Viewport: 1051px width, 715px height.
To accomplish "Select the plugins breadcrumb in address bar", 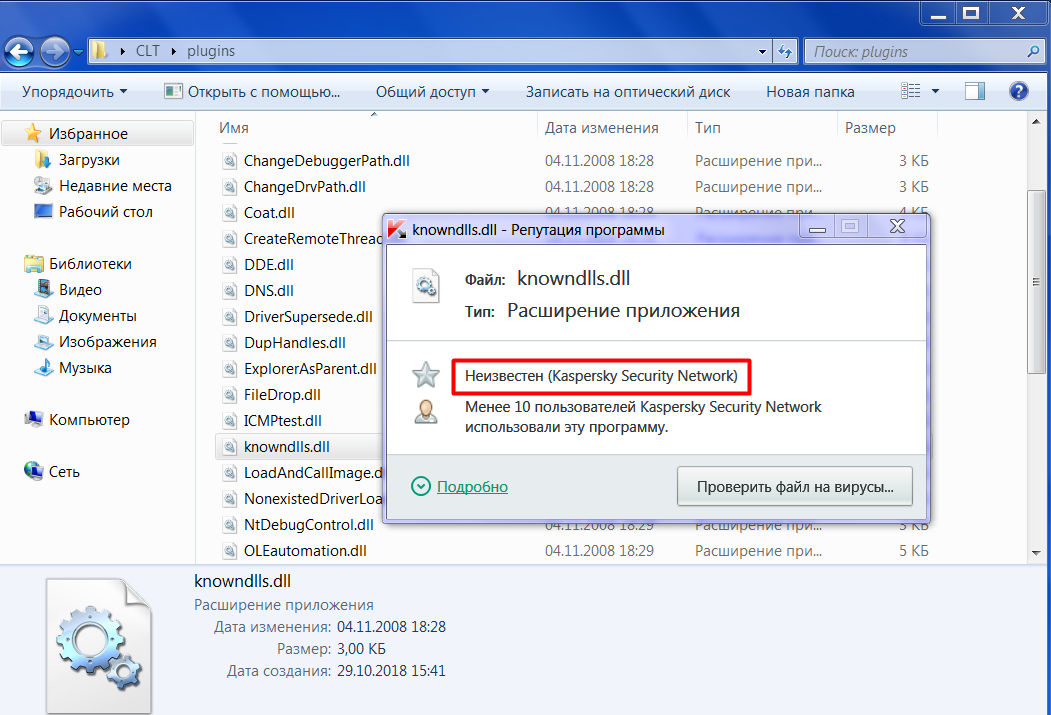I will pyautogui.click(x=211, y=51).
